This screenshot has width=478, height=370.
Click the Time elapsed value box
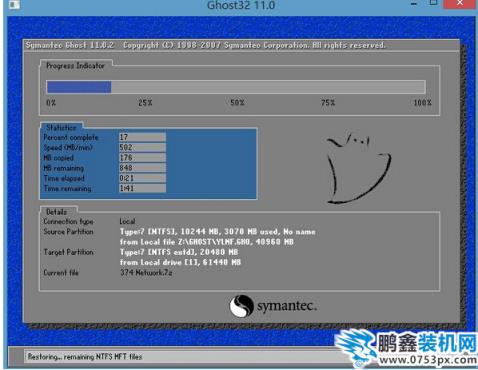142,178
